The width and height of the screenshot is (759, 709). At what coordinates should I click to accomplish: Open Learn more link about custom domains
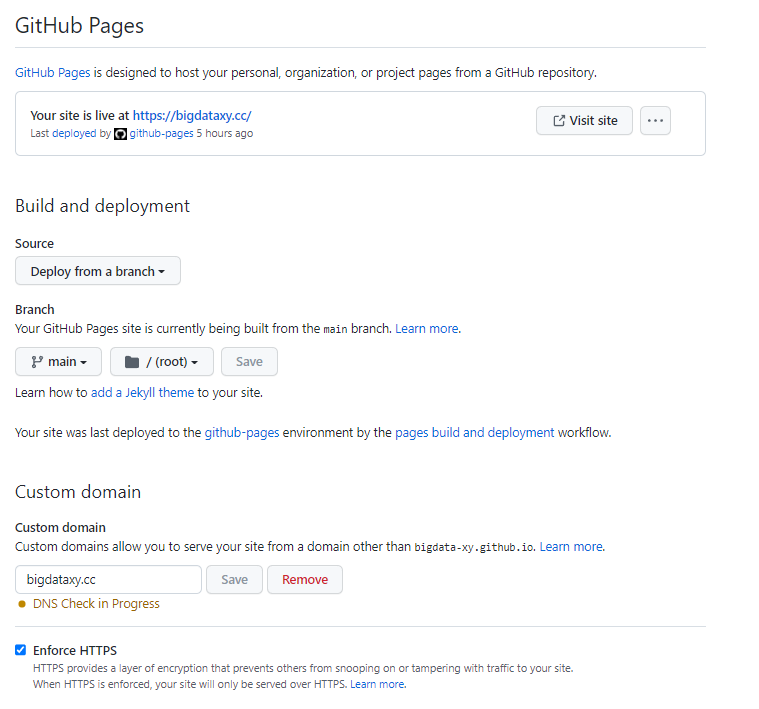(571, 547)
